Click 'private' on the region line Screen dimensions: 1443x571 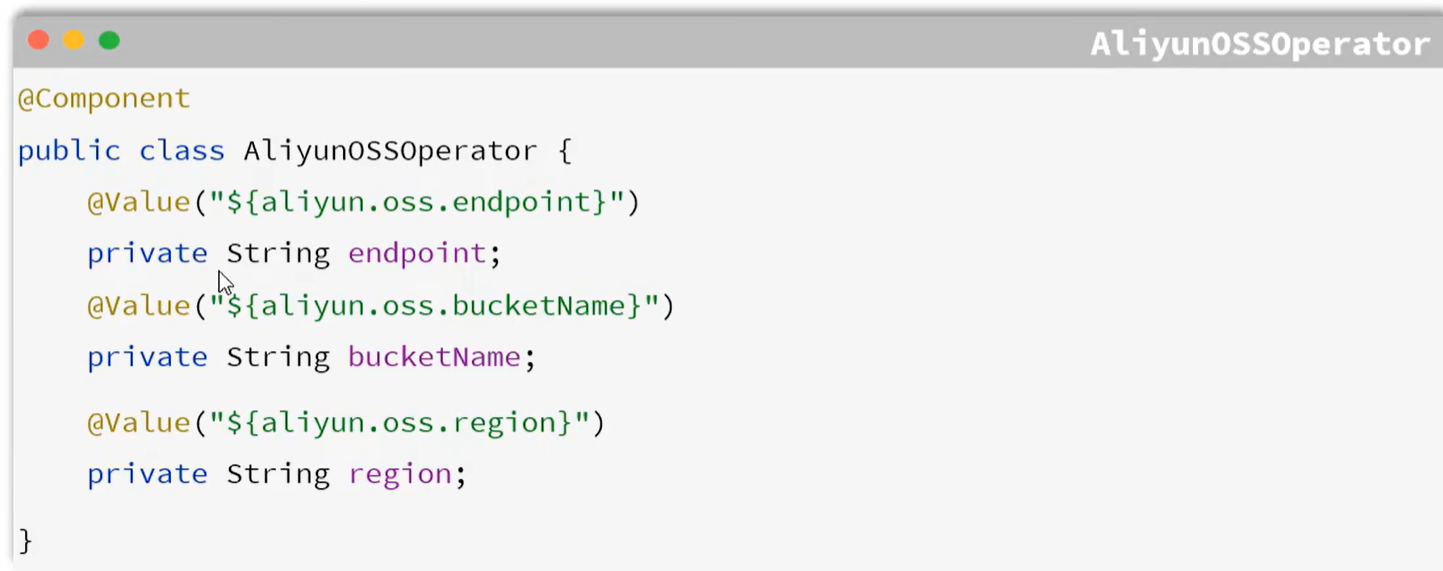pyautogui.click(x=147, y=475)
